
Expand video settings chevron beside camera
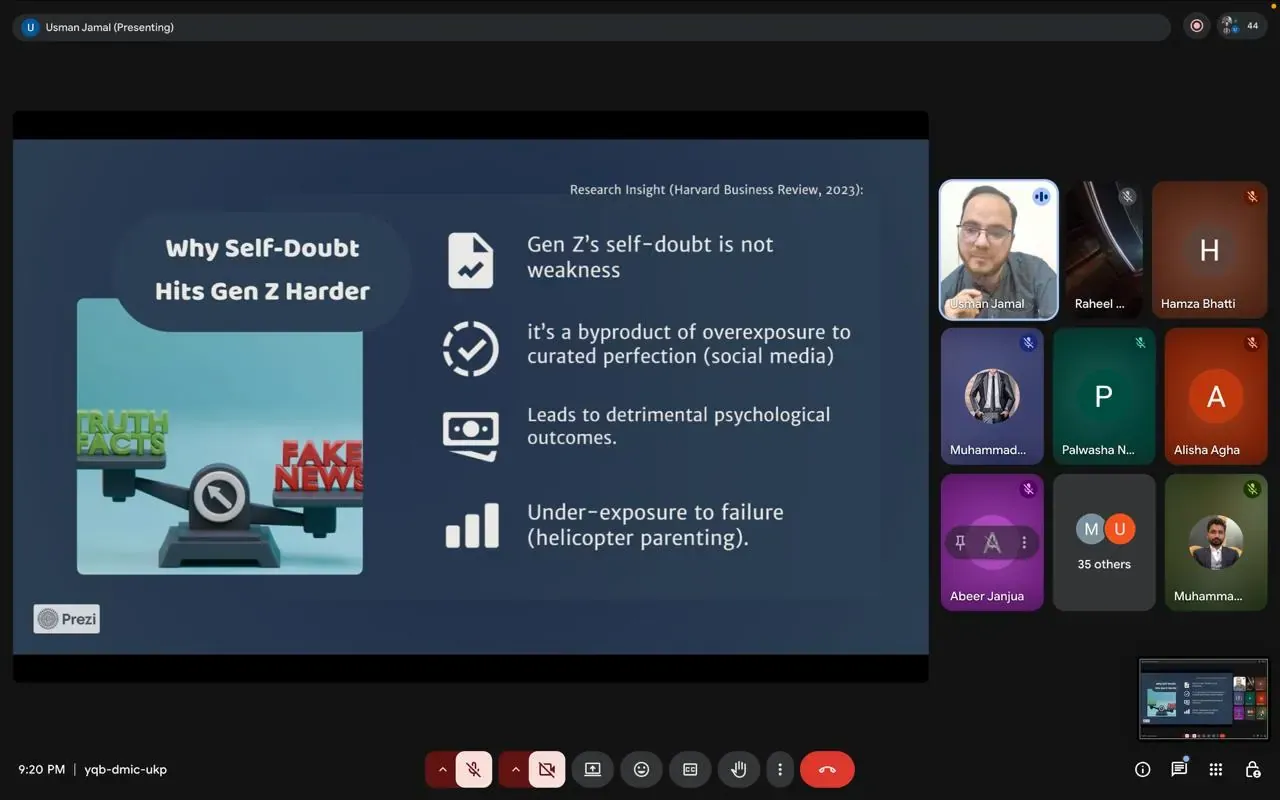pyautogui.click(x=515, y=769)
